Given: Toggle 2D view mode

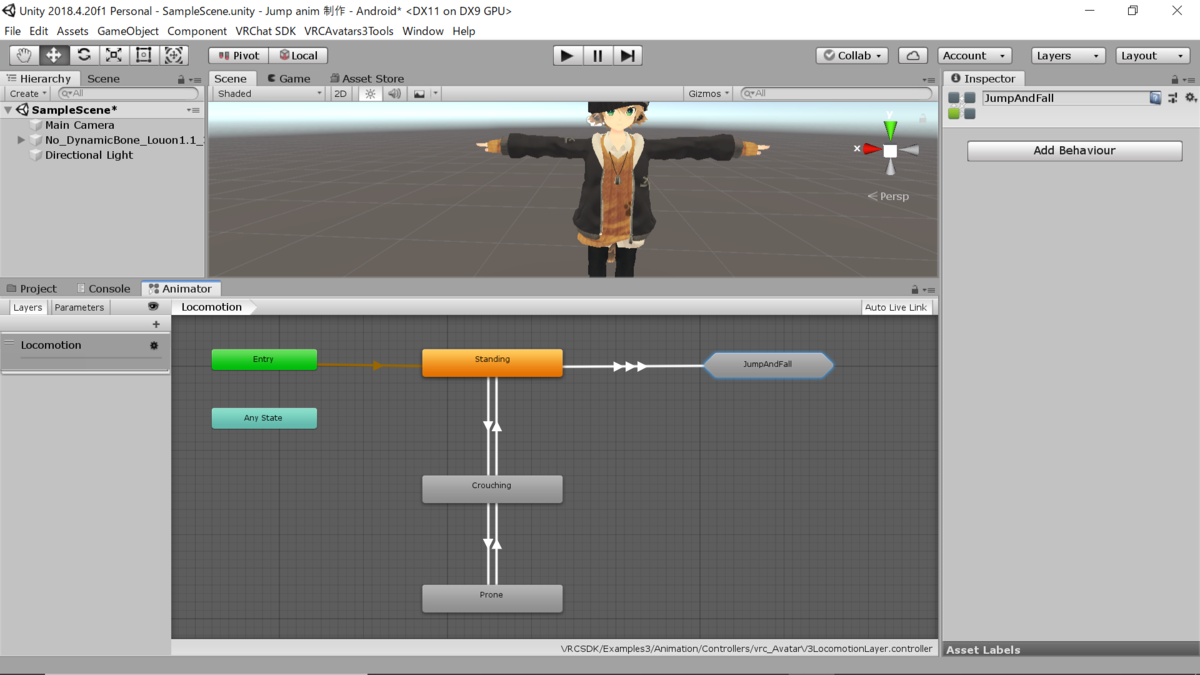Looking at the screenshot, I should (x=340, y=93).
